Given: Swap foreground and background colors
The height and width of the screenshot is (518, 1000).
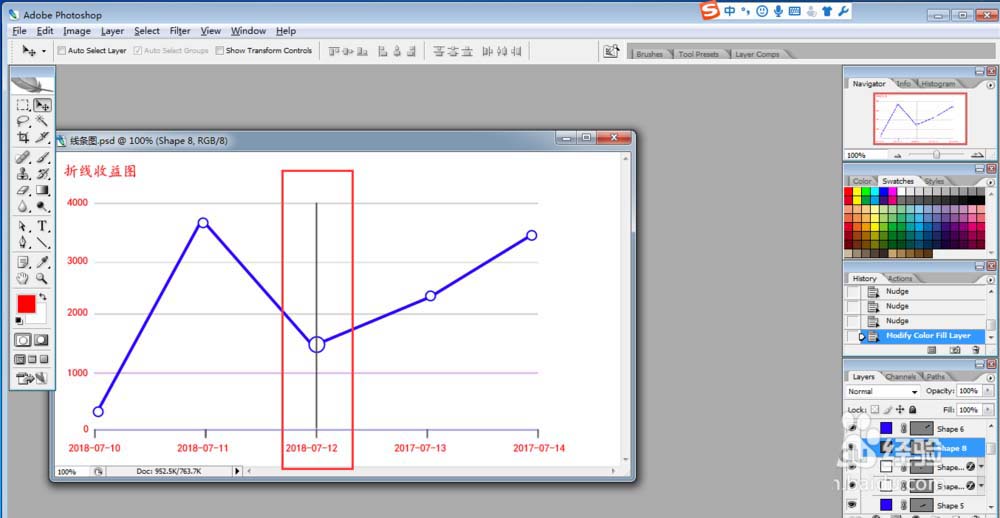Looking at the screenshot, I should pos(43,297).
